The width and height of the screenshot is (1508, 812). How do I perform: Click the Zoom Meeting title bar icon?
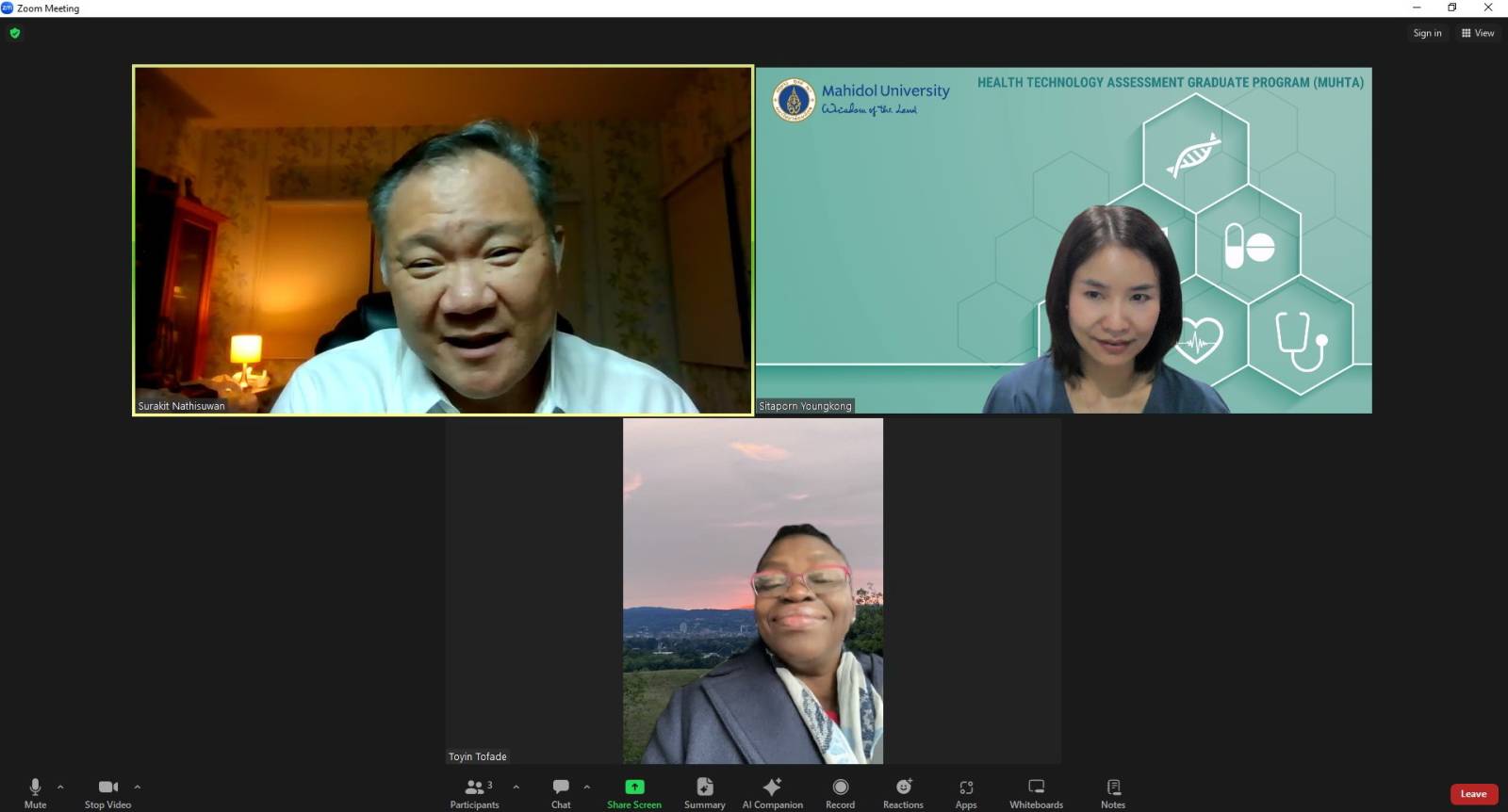(8, 8)
